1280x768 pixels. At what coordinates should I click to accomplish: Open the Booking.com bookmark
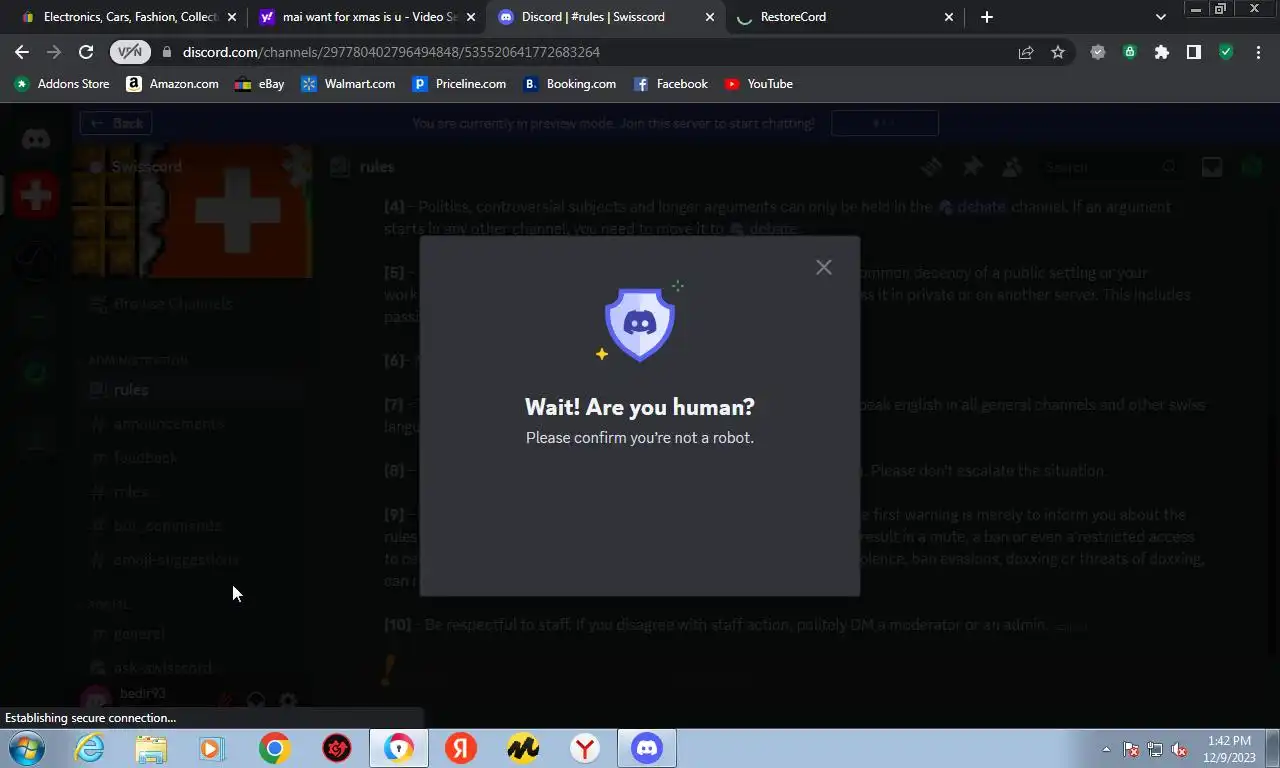click(x=570, y=84)
